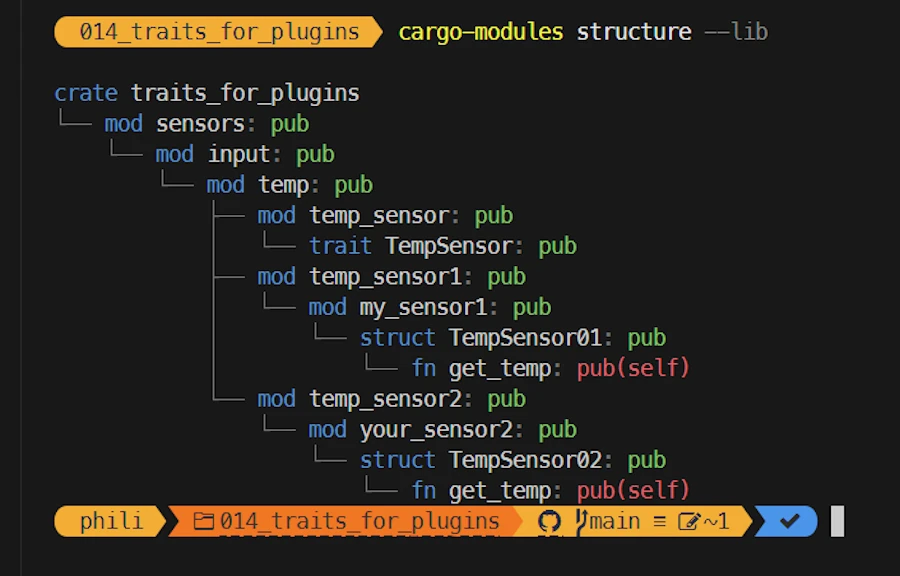The width and height of the screenshot is (900, 576).
Task: Click the folder icon in the prompt
Action: pyautogui.click(x=204, y=521)
